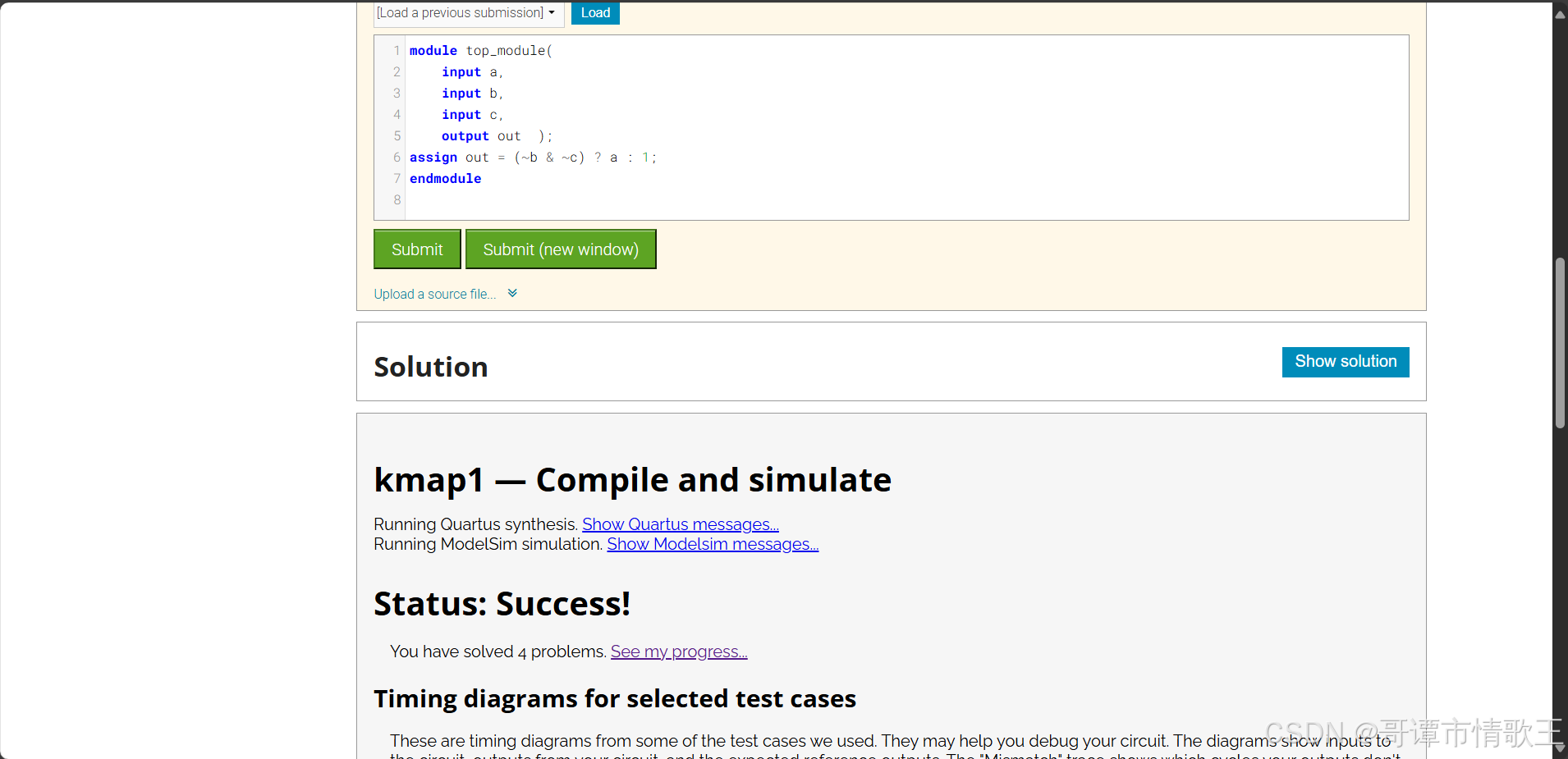Screen dimensions: 1568x759
Task: Click the green Submit button
Action: coord(417,249)
